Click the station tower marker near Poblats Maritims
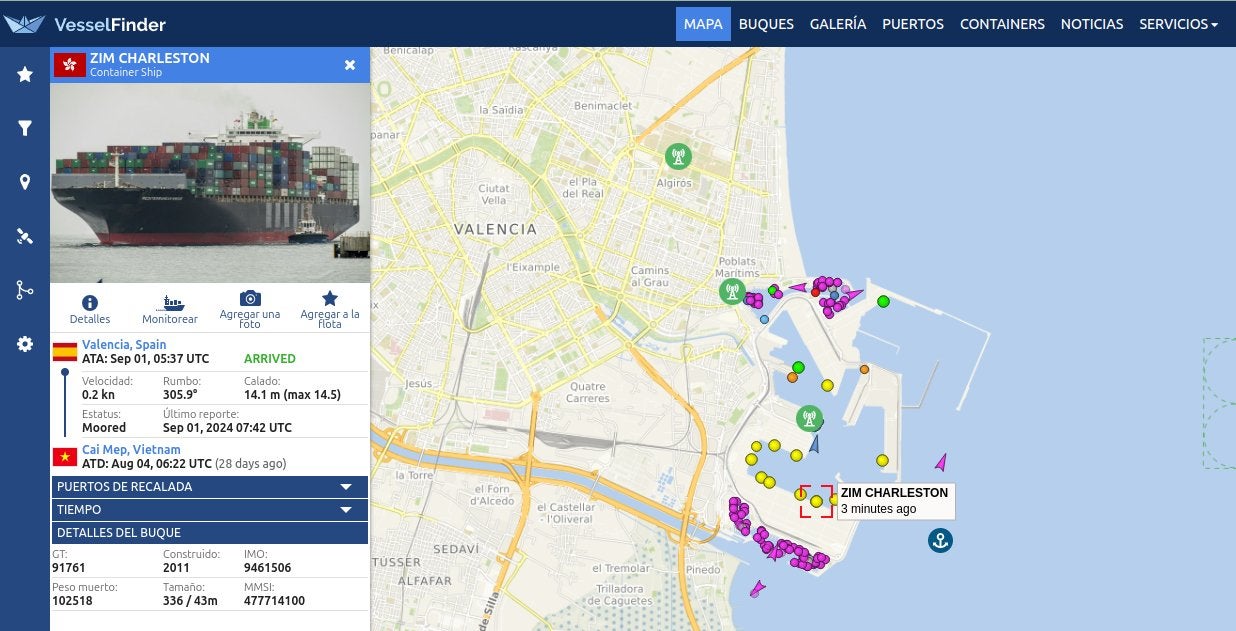The height and width of the screenshot is (631, 1236). pos(732,291)
